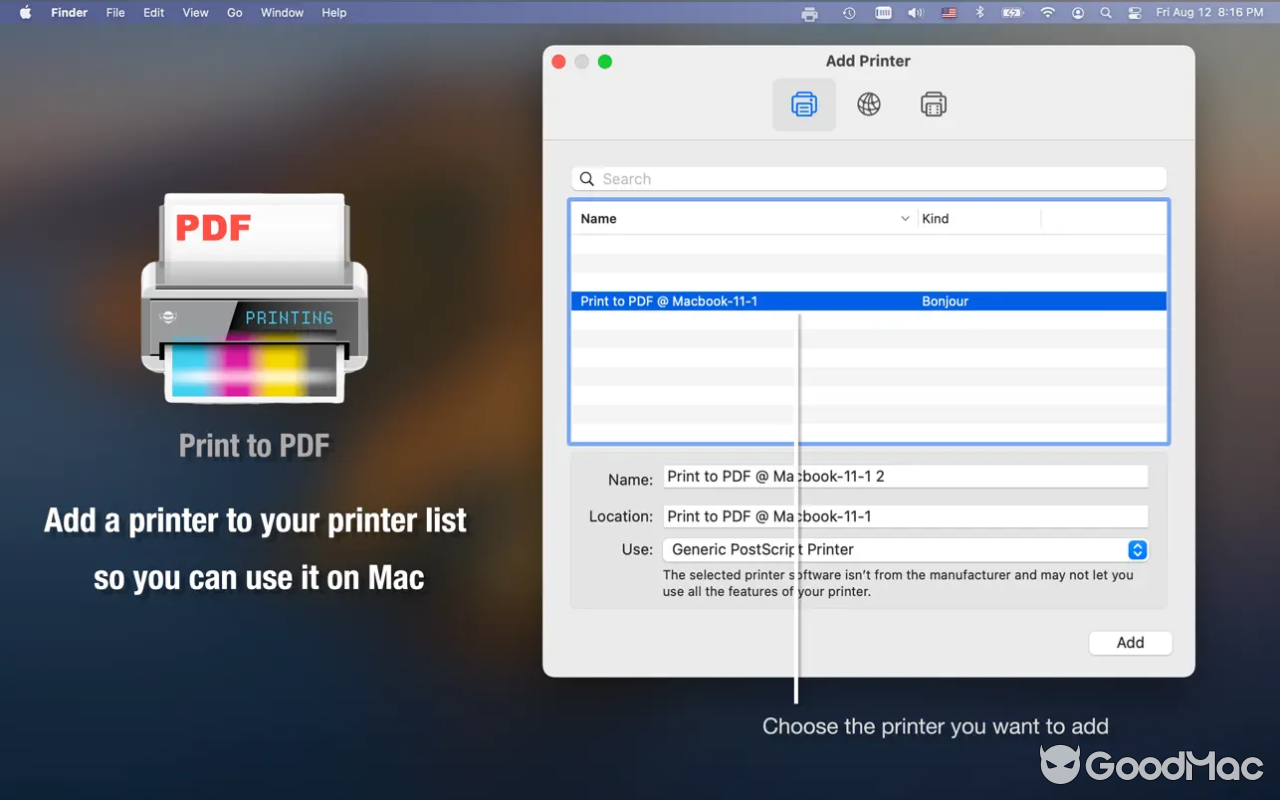This screenshot has height=800, width=1280.
Task: Select the Default printers tab icon
Action: click(803, 104)
